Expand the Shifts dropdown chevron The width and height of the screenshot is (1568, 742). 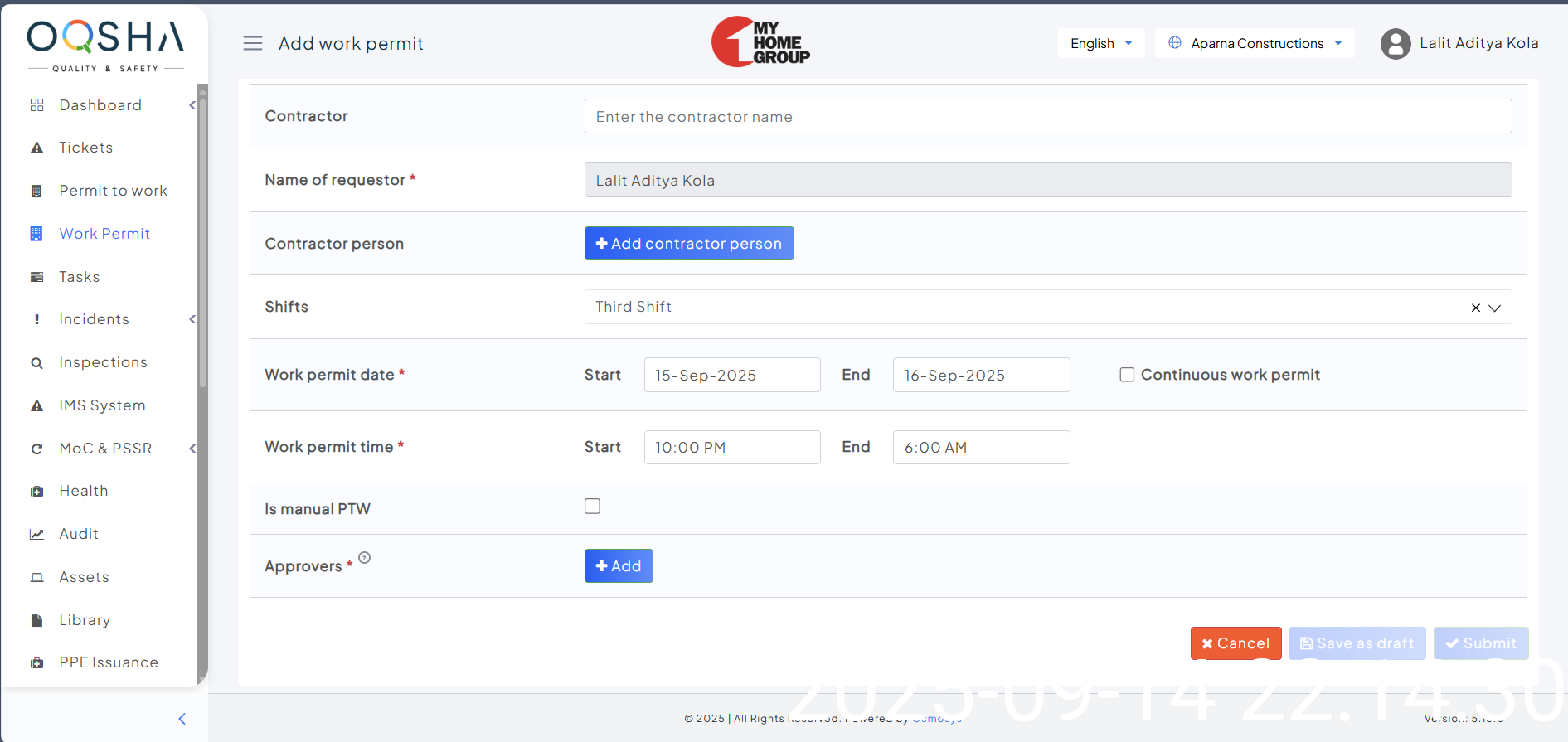click(x=1495, y=308)
